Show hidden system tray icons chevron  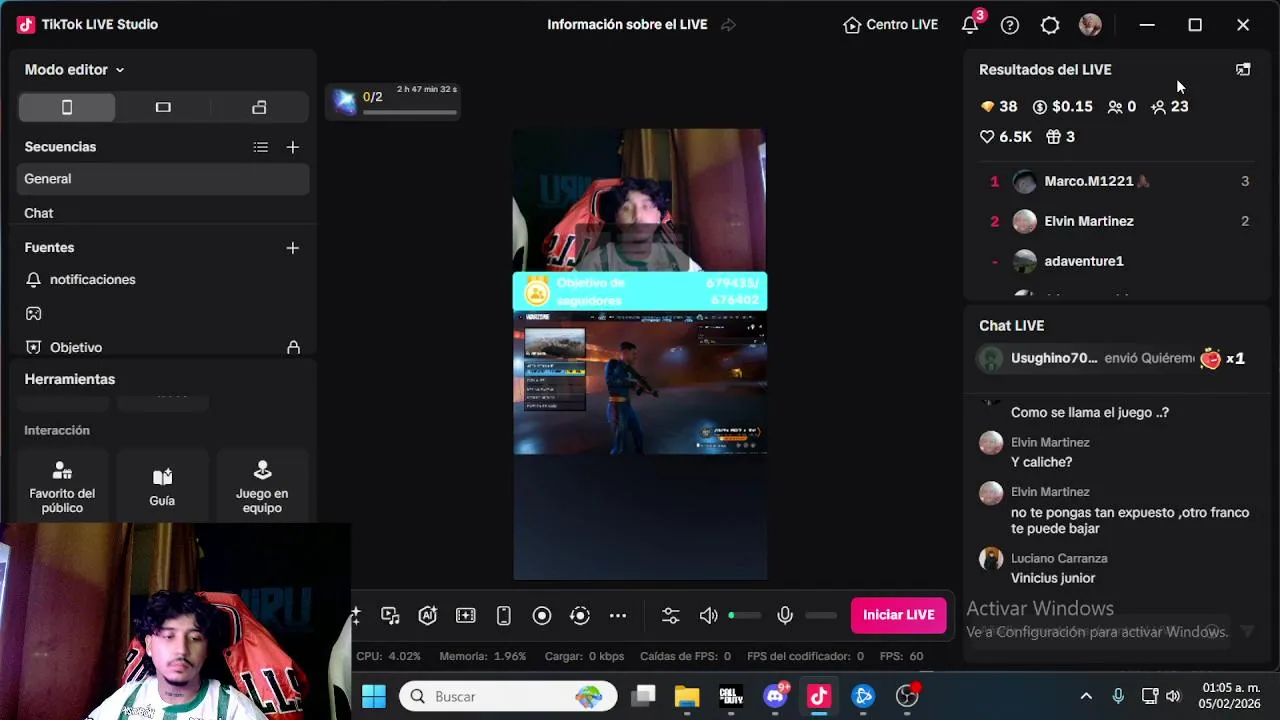tap(1086, 696)
